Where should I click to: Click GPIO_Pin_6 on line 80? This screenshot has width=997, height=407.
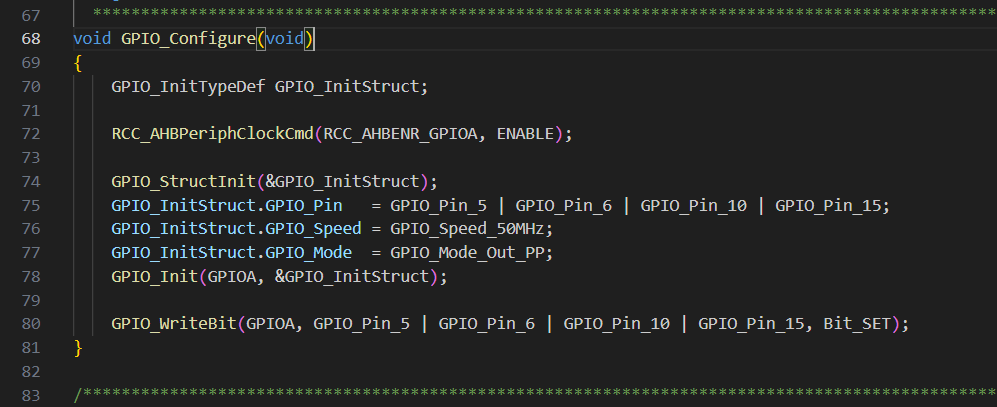486,323
